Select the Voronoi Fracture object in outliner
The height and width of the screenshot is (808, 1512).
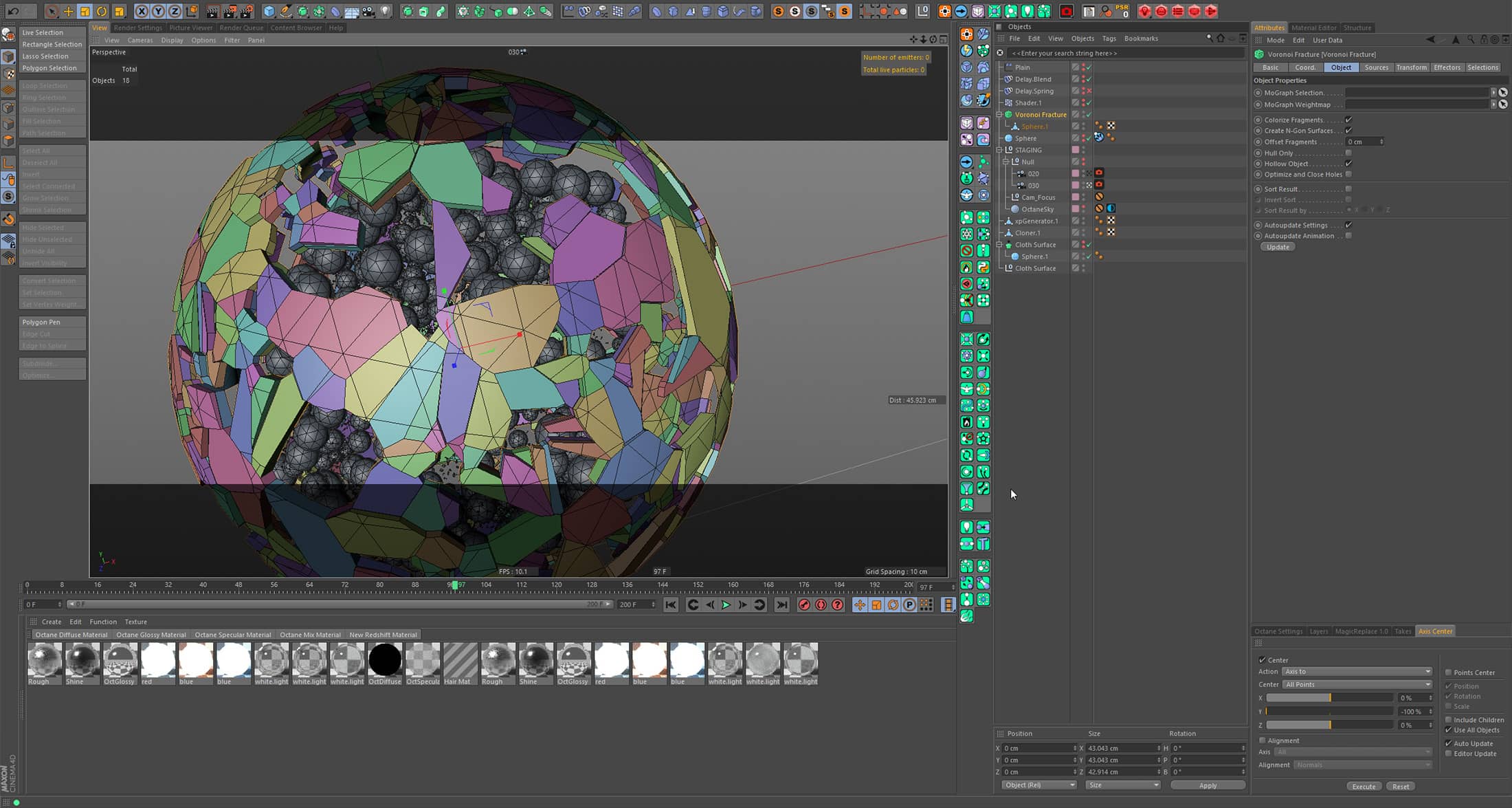[x=1040, y=114]
